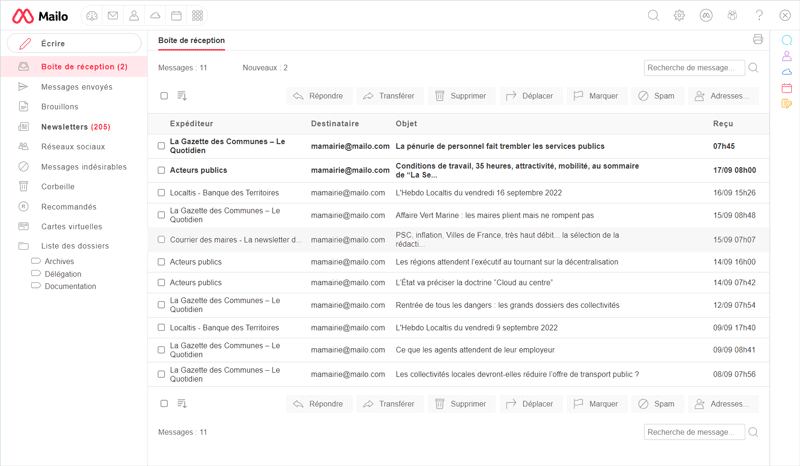Image resolution: width=800 pixels, height=466 pixels.
Task: Expand the Liste des dossiers folder list
Action: [74, 246]
